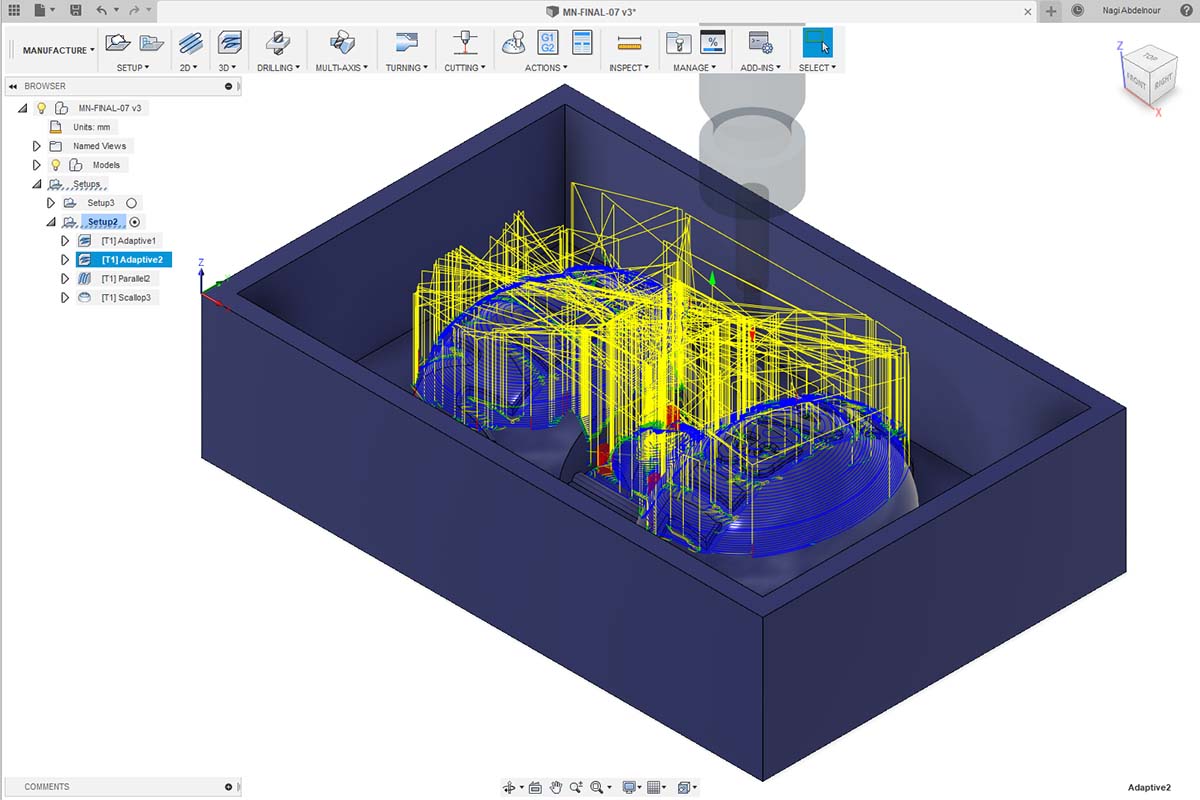The width and height of the screenshot is (1200, 800).
Task: Open the MANUFACTURE workspace dropdown
Action: pos(58,50)
